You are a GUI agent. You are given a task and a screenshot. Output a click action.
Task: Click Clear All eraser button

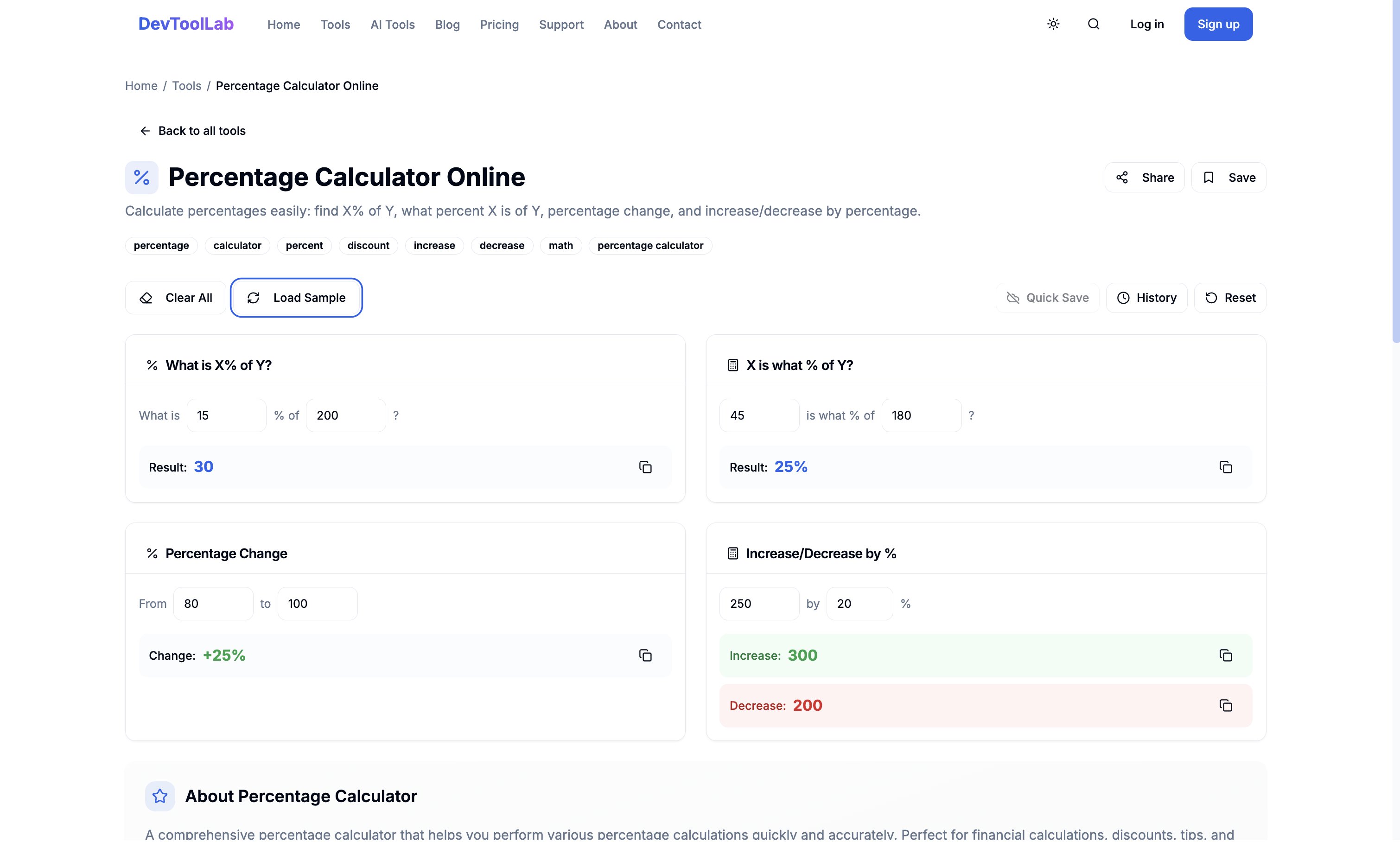coord(175,298)
